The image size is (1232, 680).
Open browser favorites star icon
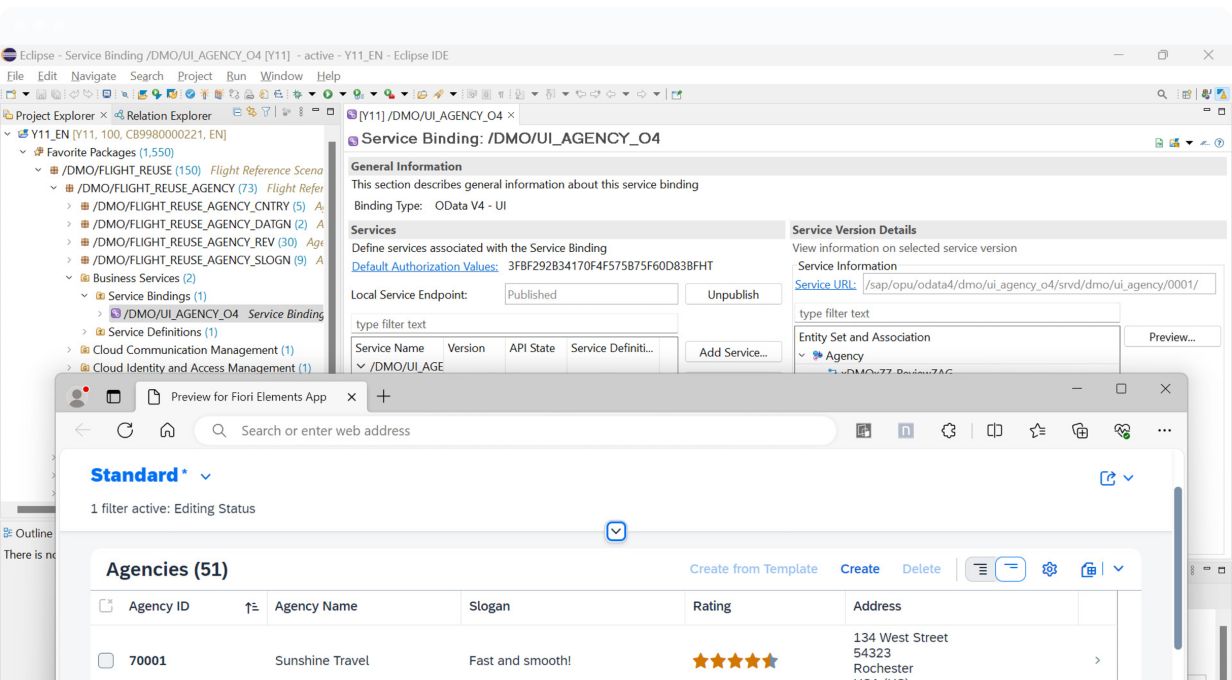click(x=1037, y=430)
